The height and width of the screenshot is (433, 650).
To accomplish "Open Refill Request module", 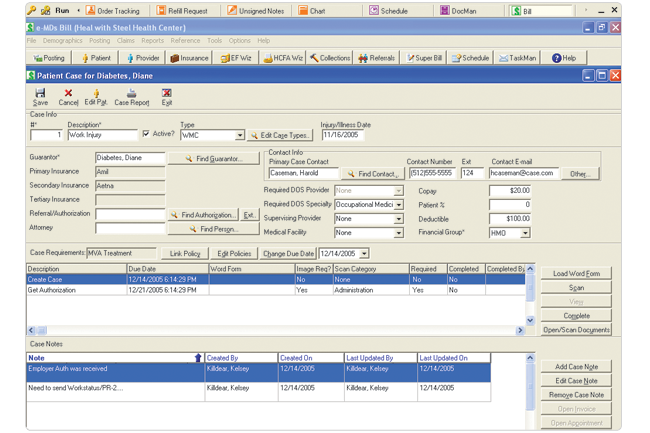I will point(182,11).
